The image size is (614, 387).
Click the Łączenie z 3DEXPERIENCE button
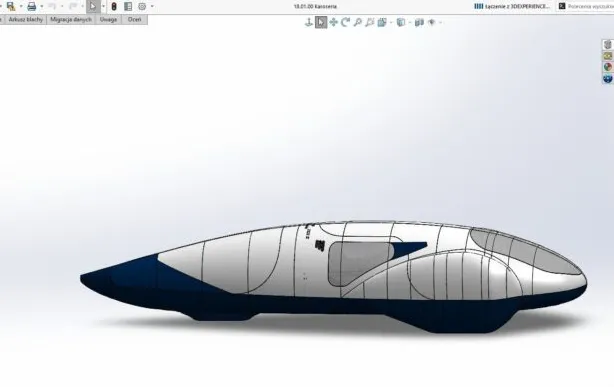[x=512, y=6]
